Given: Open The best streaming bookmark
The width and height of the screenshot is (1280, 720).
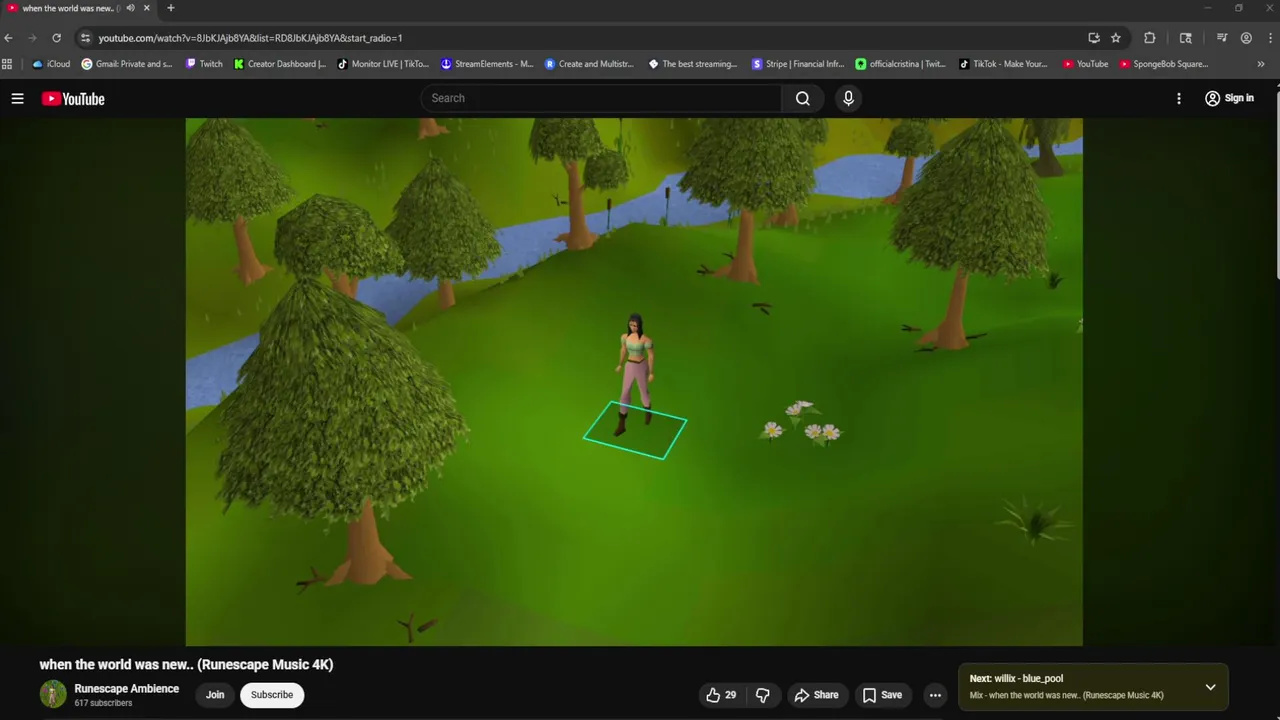Looking at the screenshot, I should (693, 64).
